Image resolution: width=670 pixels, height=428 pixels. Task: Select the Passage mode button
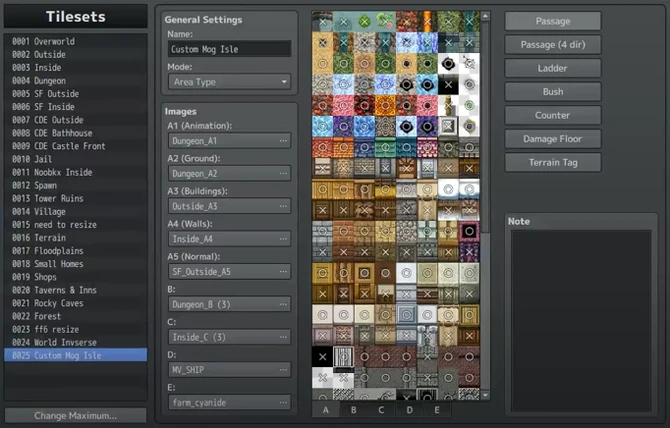(x=552, y=21)
